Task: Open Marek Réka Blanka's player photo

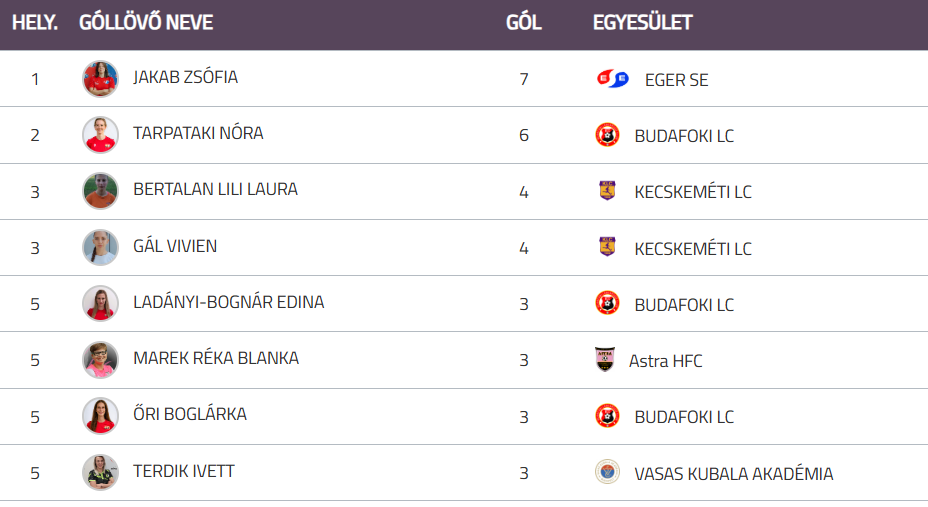Action: click(x=100, y=360)
